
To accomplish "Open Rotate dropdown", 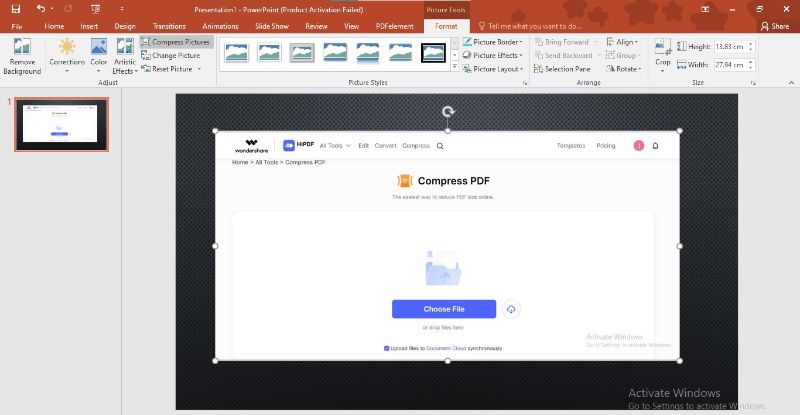I will coord(623,68).
